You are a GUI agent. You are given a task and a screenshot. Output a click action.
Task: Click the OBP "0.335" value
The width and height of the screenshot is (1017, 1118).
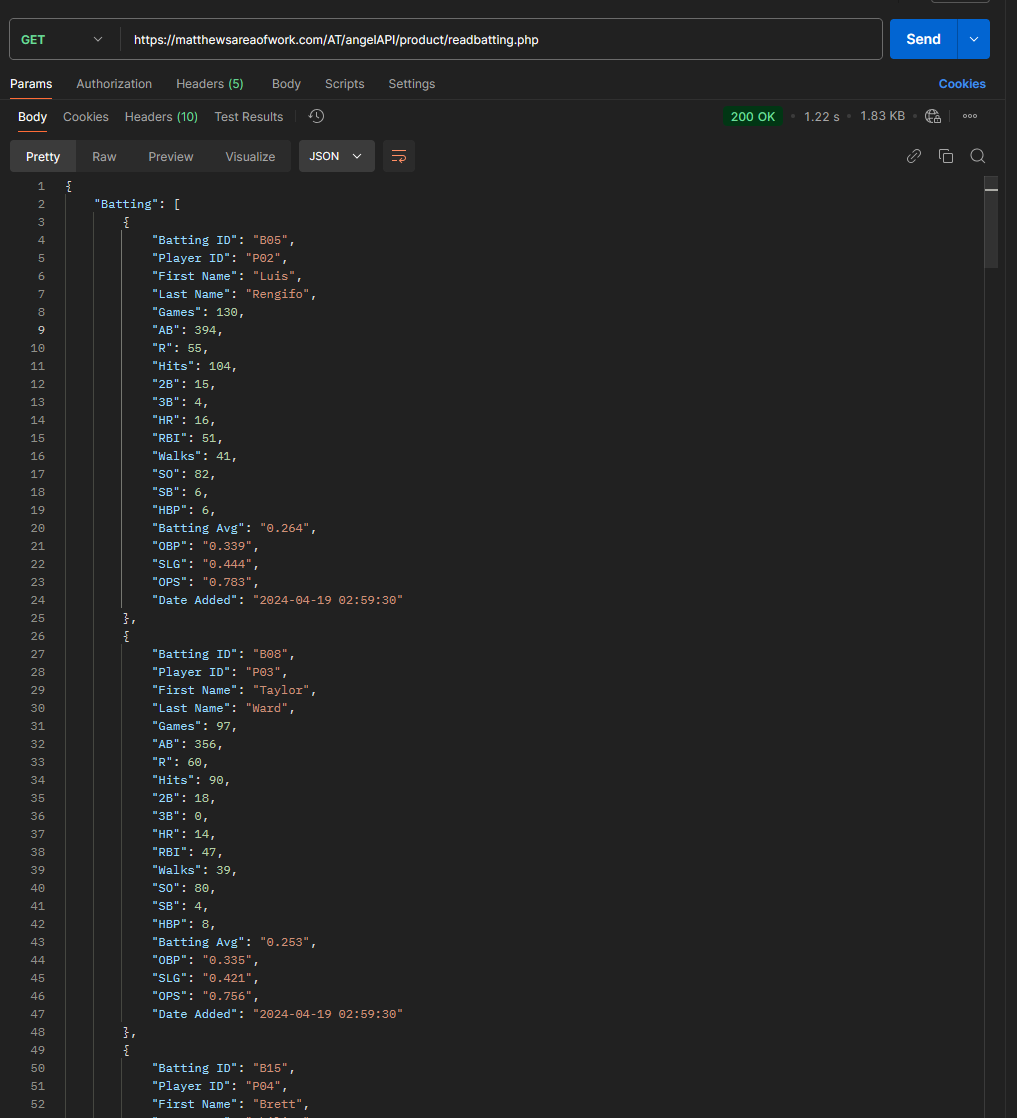227,960
